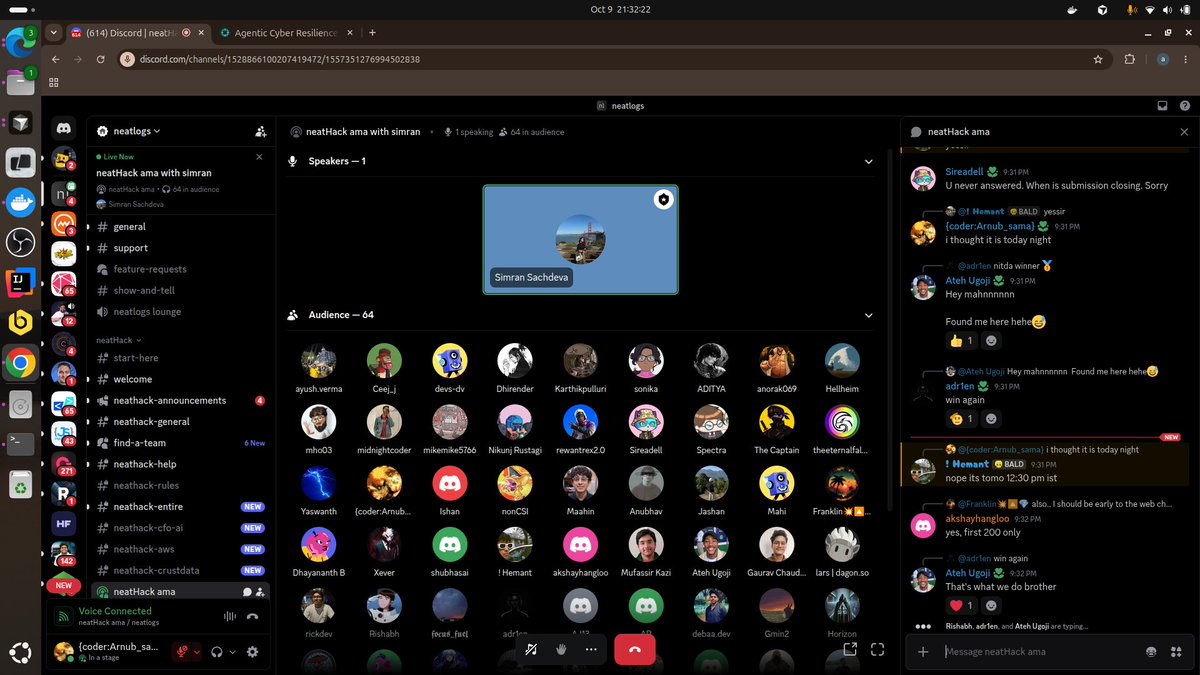Open input device options arrow beside mic
This screenshot has height=675, width=1200.
[196, 651]
